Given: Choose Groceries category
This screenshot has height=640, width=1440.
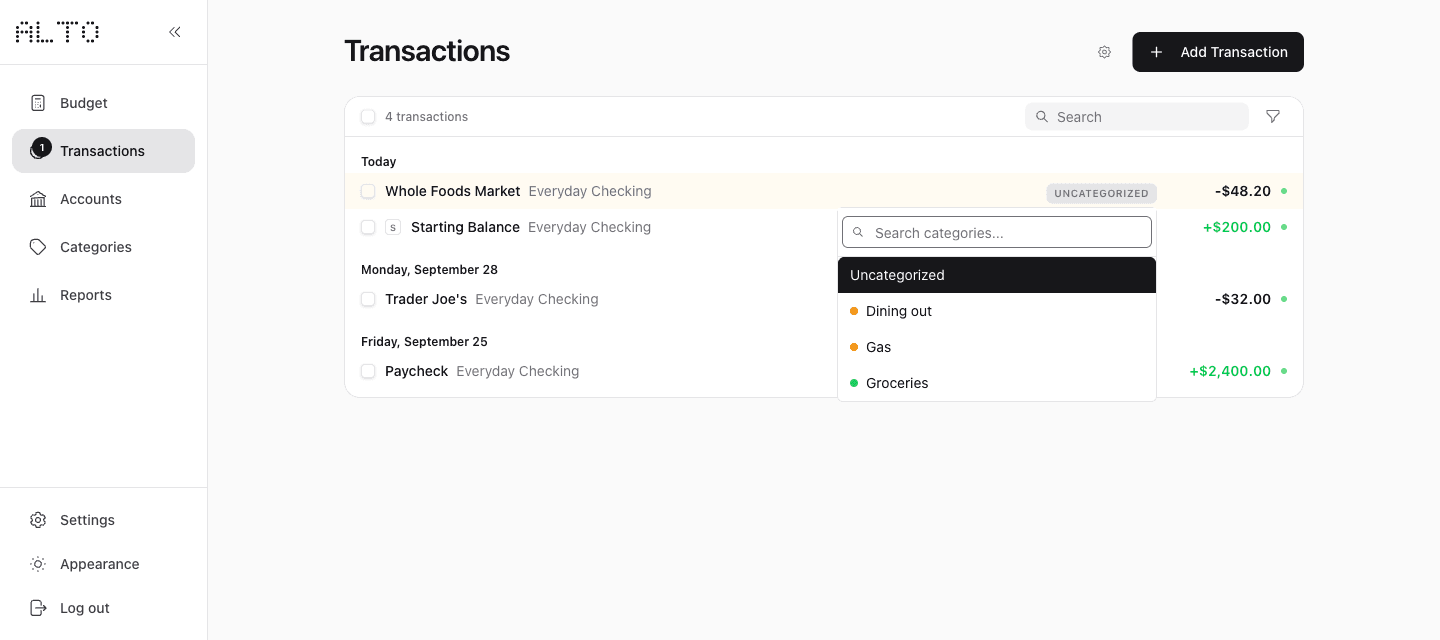Looking at the screenshot, I should pos(997,383).
